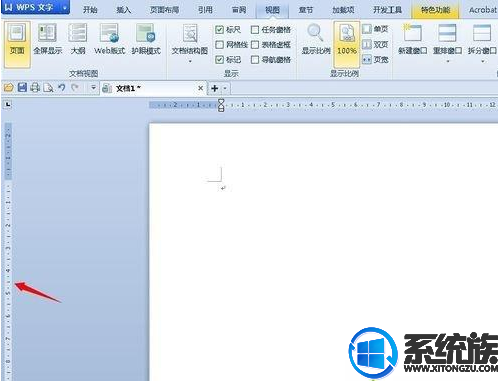Switch to the 章节 tab
Screen dimensions: 498x381
pos(306,10)
